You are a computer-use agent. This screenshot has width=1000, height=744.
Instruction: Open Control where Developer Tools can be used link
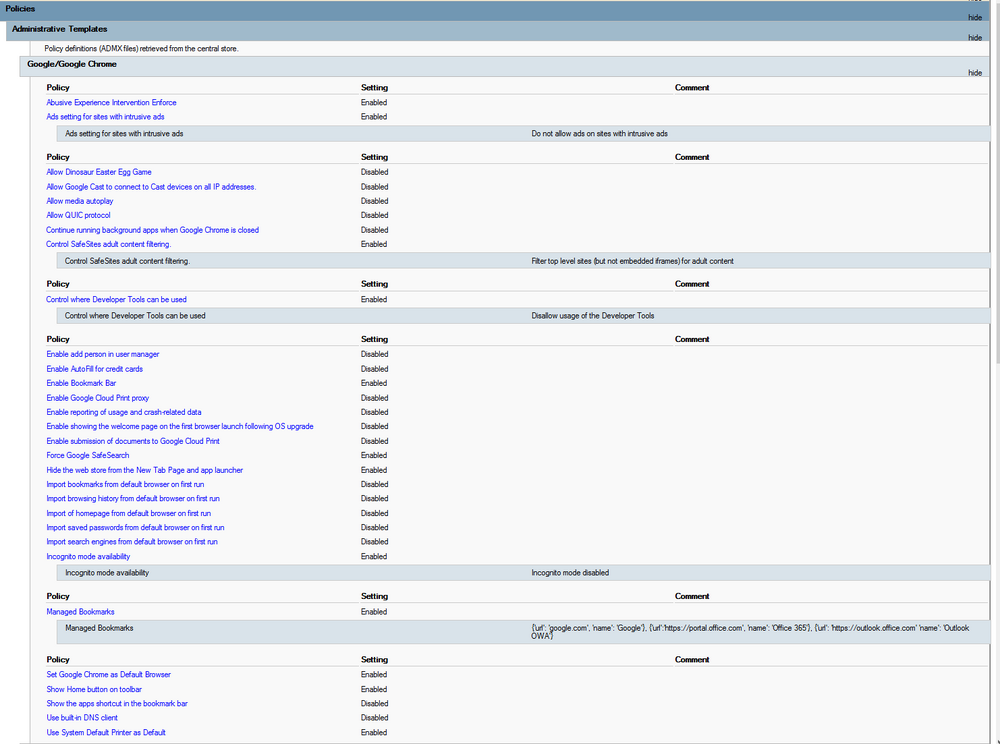pyautogui.click(x=116, y=299)
